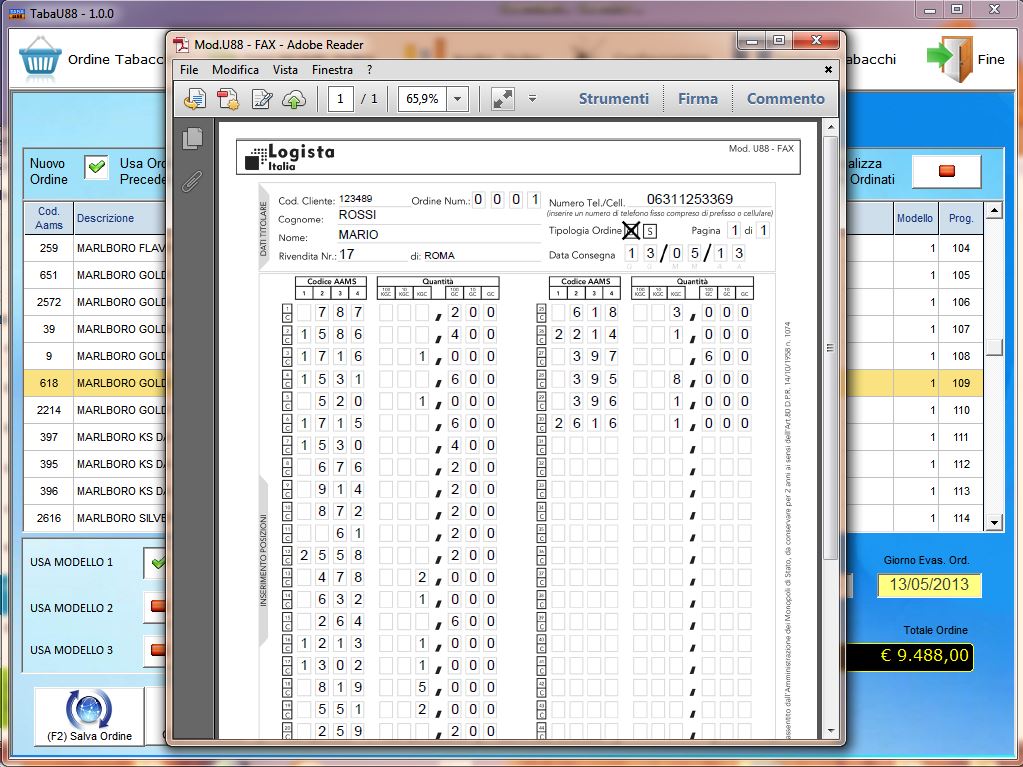Click the Prog. cell 114

pos(960,518)
